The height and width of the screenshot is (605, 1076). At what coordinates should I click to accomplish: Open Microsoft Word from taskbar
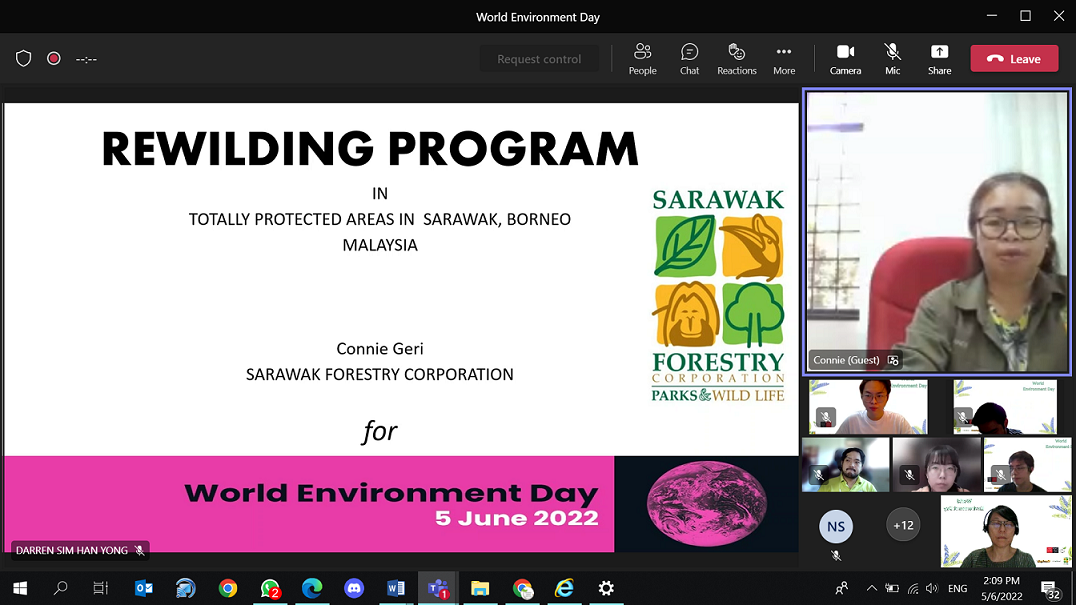click(396, 588)
